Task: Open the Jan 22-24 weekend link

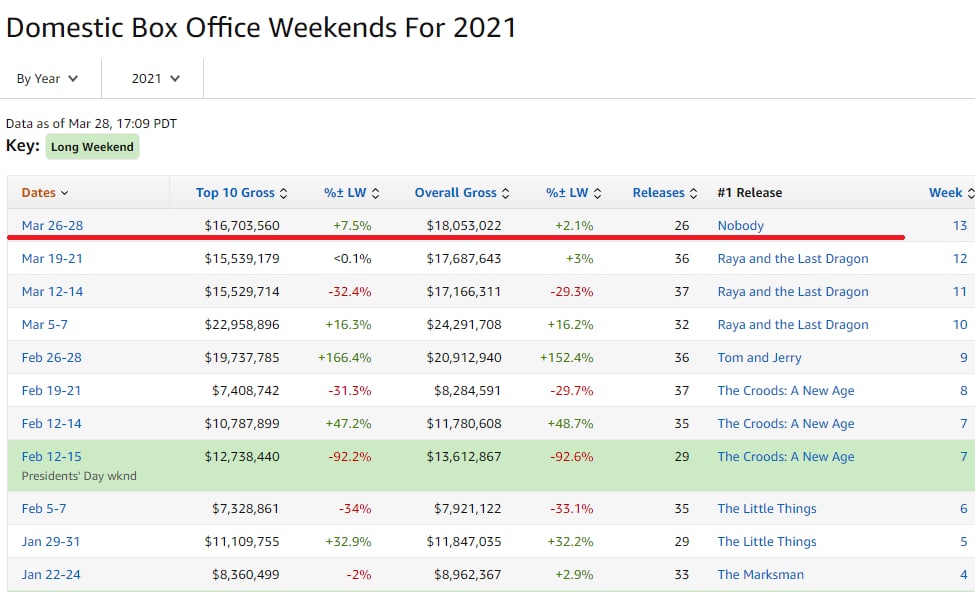Action: [51, 575]
